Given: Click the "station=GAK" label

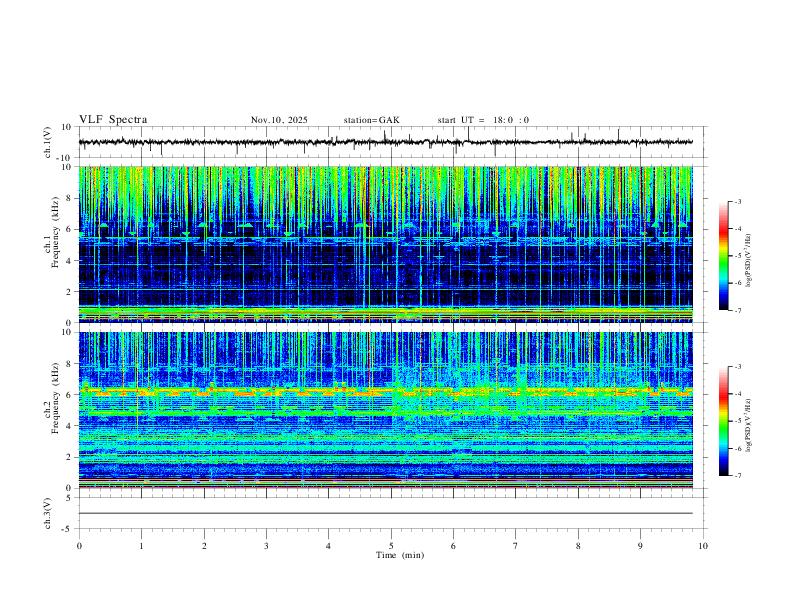Looking at the screenshot, I should (x=371, y=120).
